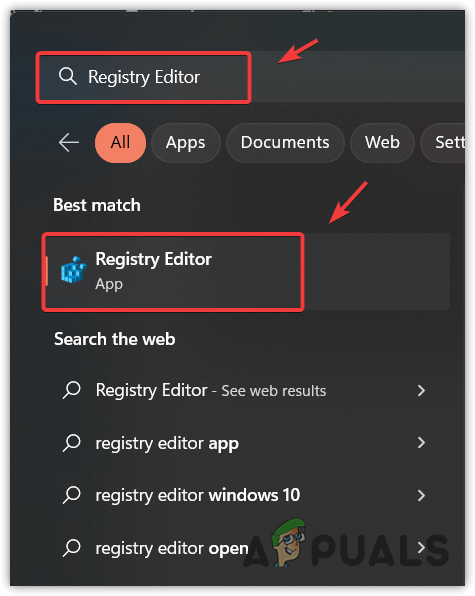Click search icon beside 'registry editor app'

pos(71,442)
